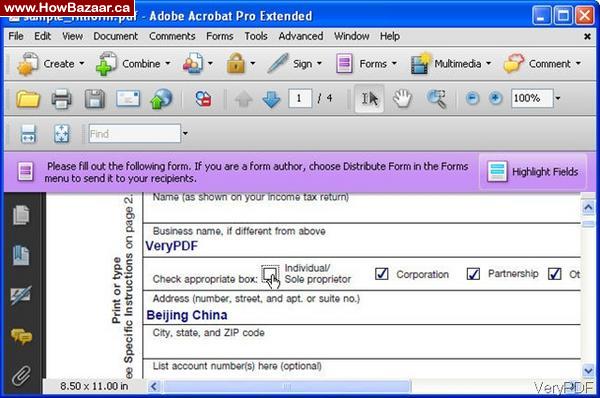Print the document with printer icon
This screenshot has height=398, width=600.
(x=61, y=99)
